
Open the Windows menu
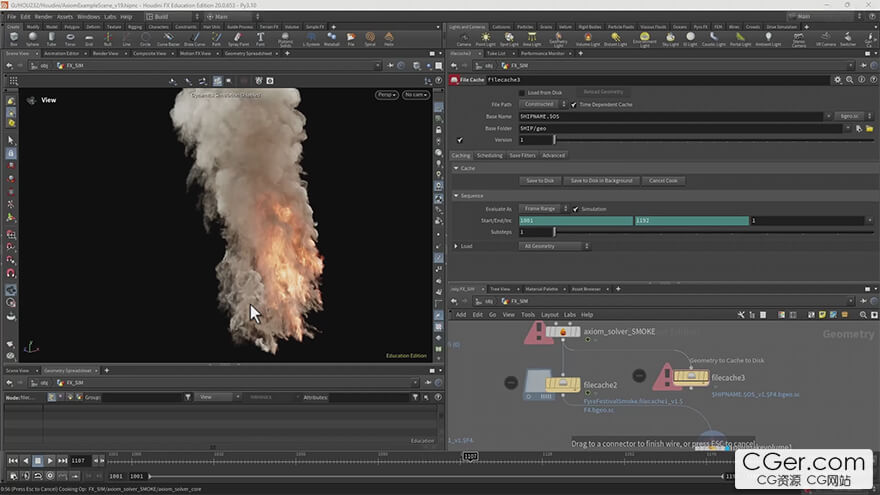[x=88, y=17]
